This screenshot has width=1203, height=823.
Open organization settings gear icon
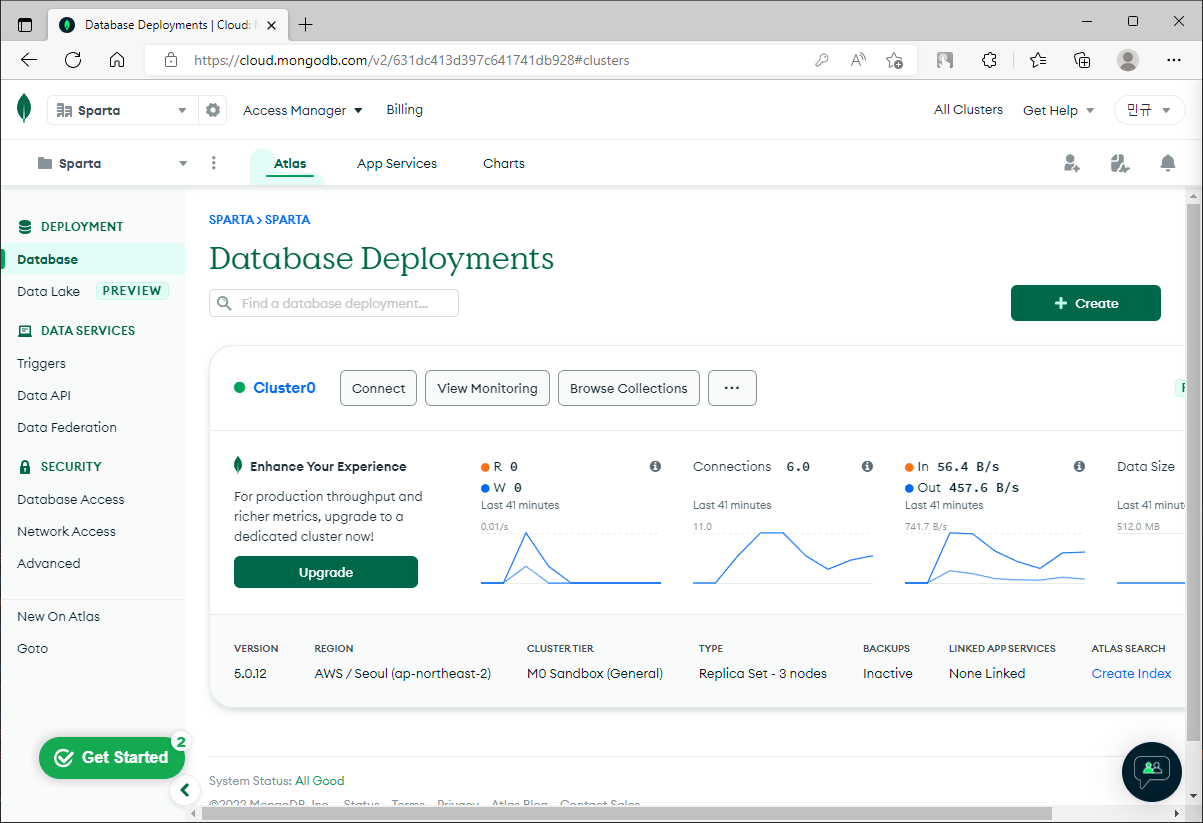pos(213,110)
